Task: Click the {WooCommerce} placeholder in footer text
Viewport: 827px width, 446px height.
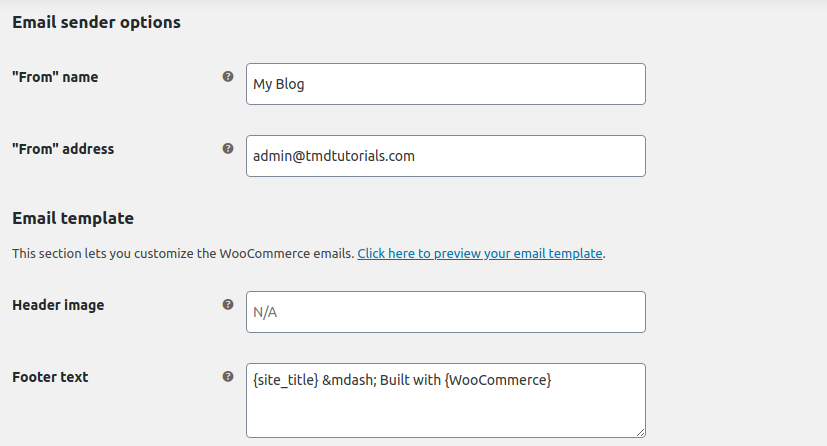Action: [499, 380]
